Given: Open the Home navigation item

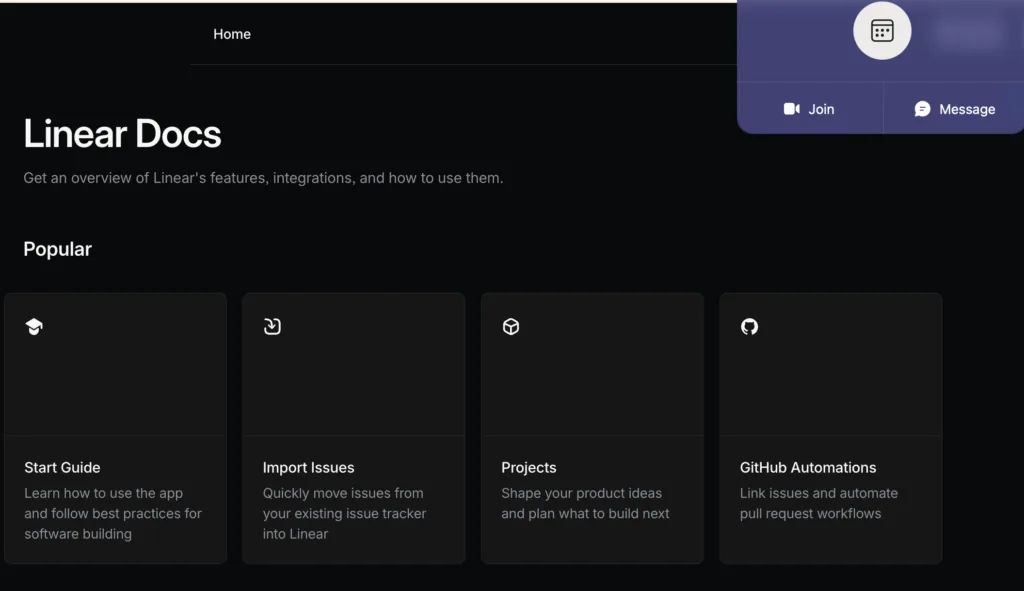Looking at the screenshot, I should click(x=232, y=33).
